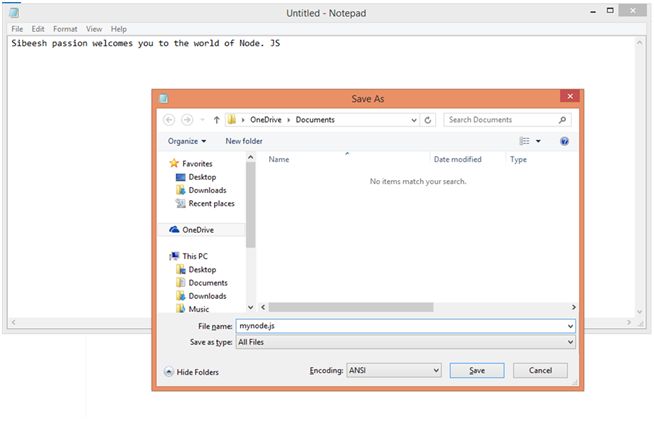Click the search magnifier icon
Screen dimensions: 654x421
(x=562, y=120)
